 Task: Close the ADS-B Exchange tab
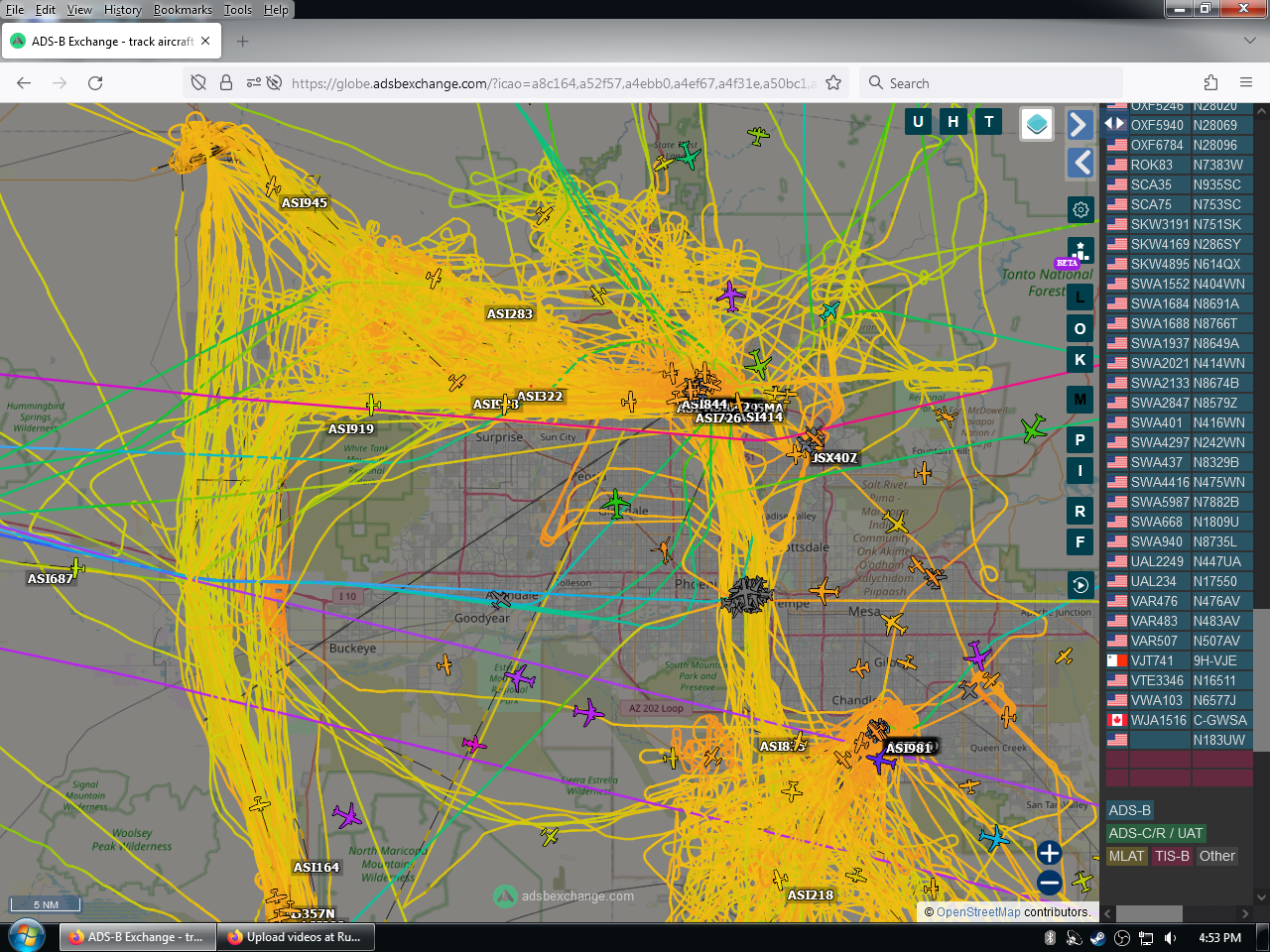(x=205, y=42)
